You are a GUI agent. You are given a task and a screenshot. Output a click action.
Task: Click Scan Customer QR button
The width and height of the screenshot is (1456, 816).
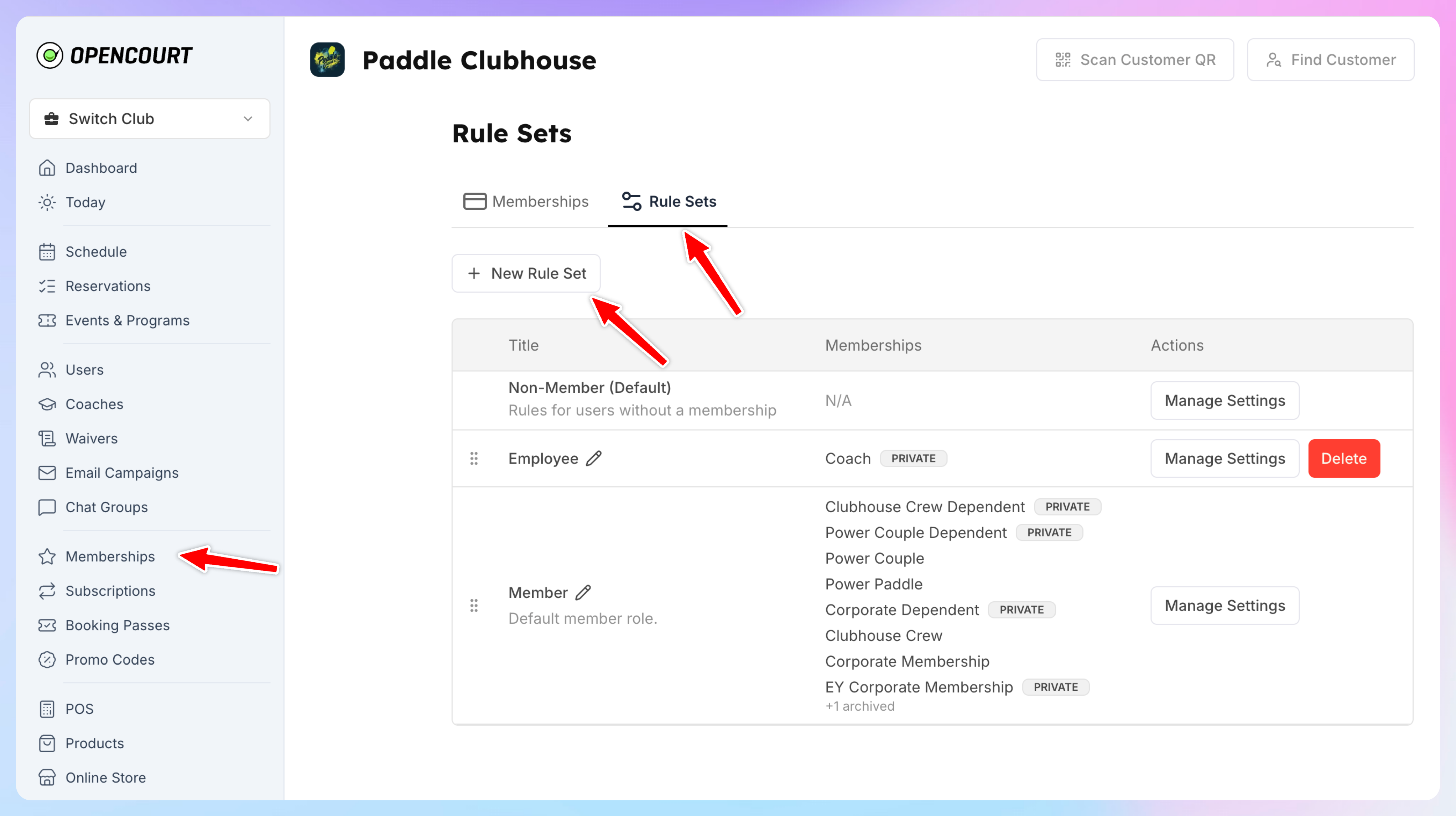pos(1135,59)
